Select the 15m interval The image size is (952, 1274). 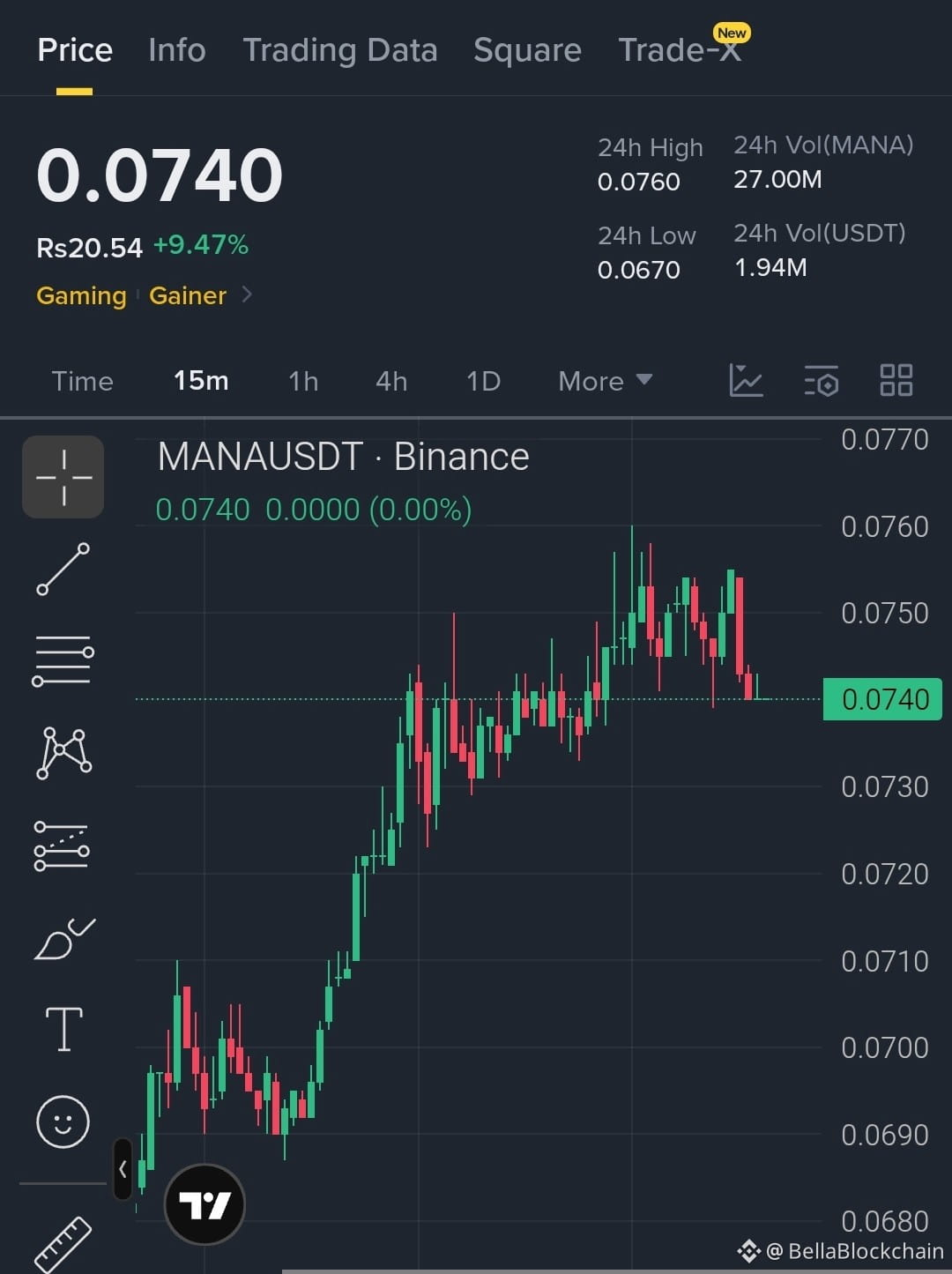pyautogui.click(x=201, y=381)
